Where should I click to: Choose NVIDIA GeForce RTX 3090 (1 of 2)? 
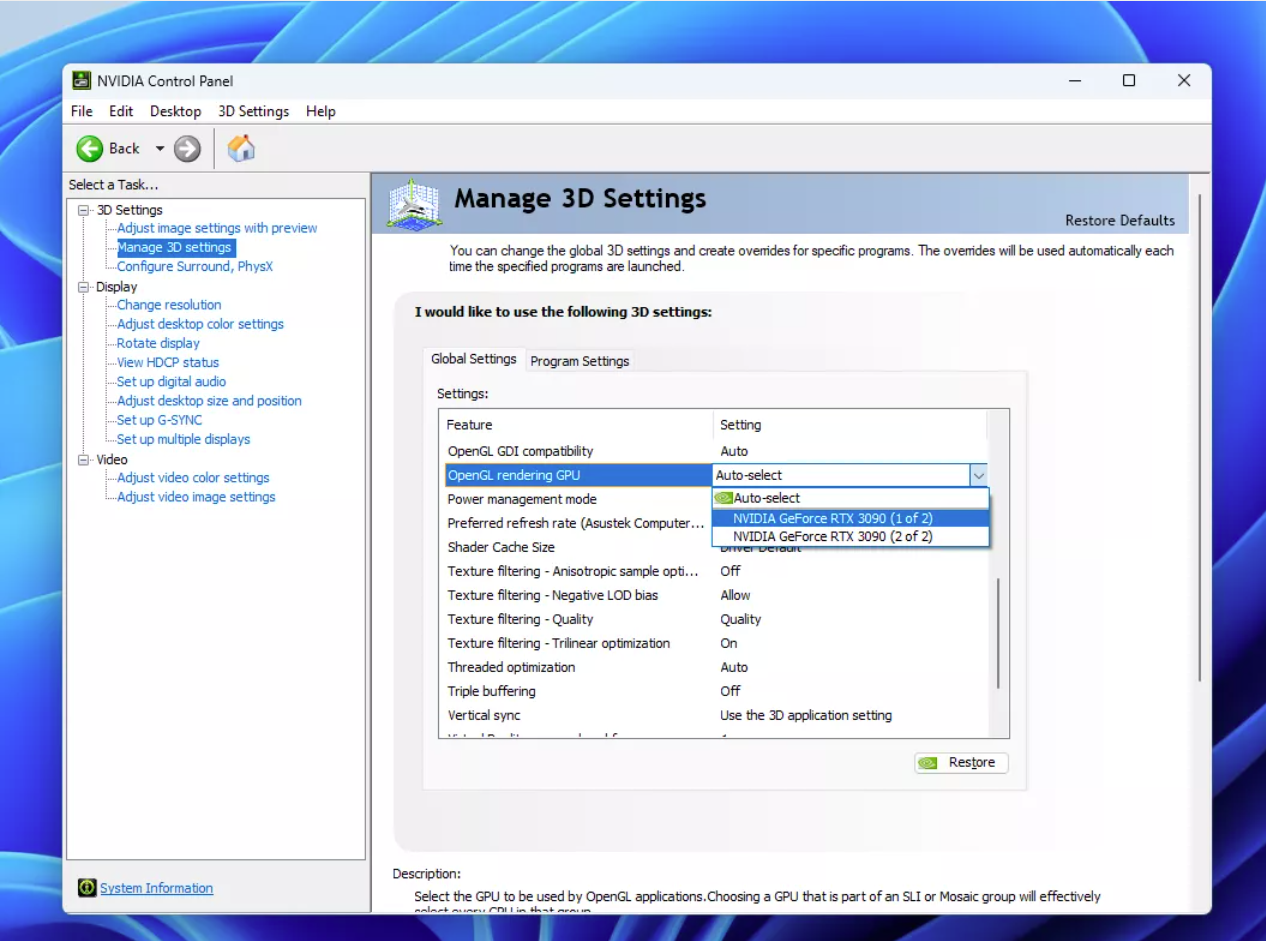pos(850,518)
